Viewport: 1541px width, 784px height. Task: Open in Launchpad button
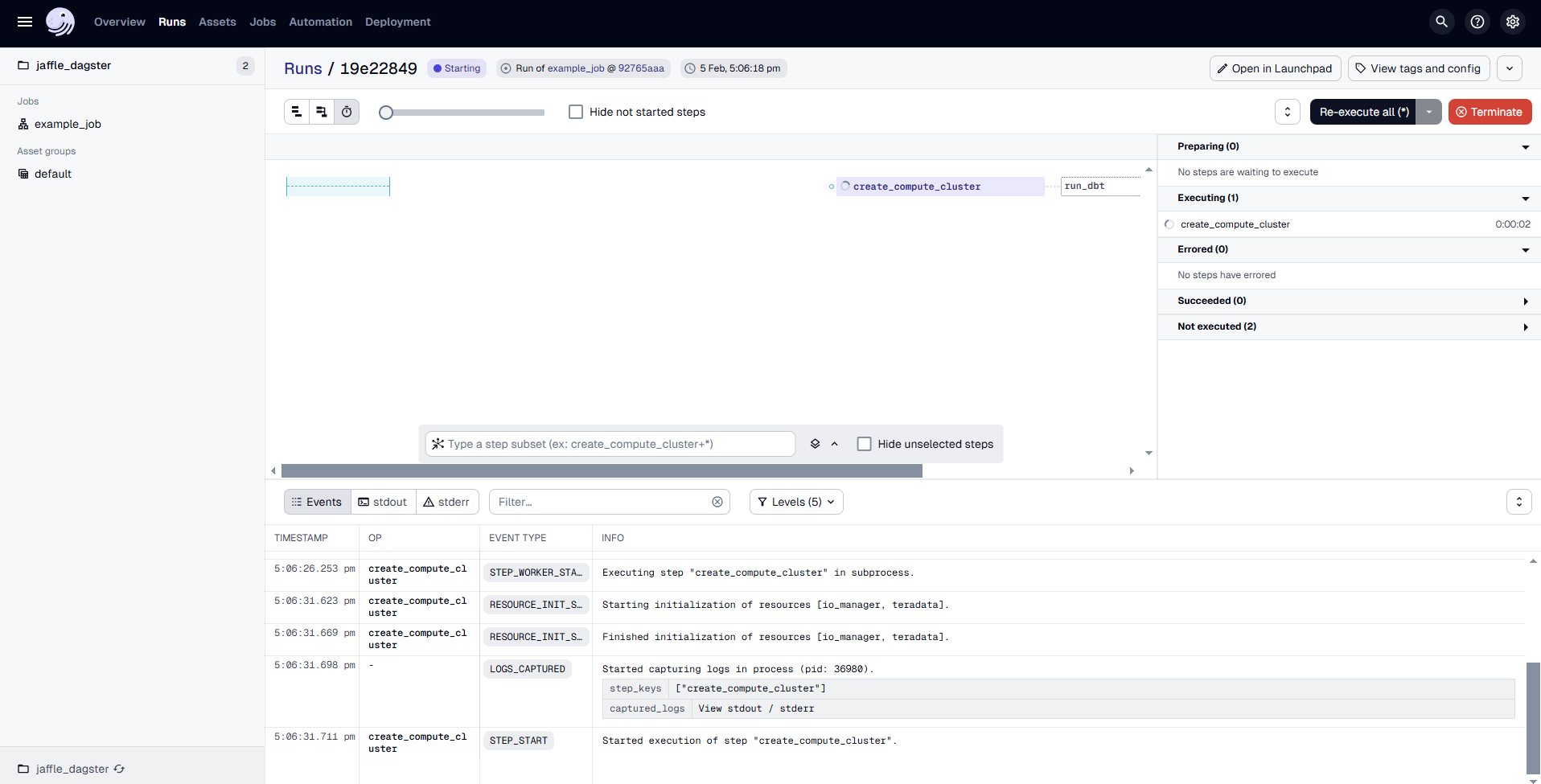(x=1275, y=68)
